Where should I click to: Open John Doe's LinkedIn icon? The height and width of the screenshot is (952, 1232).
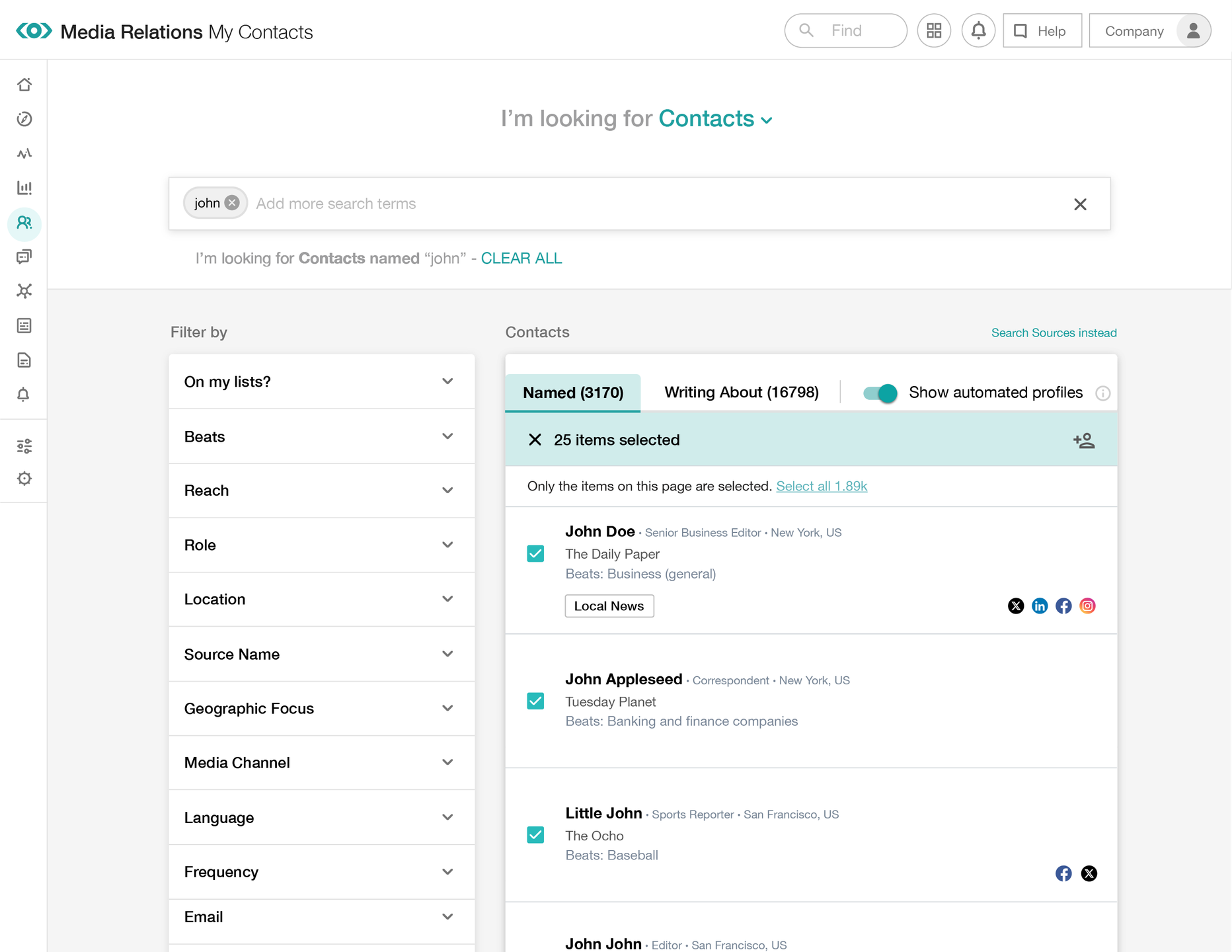(1040, 606)
